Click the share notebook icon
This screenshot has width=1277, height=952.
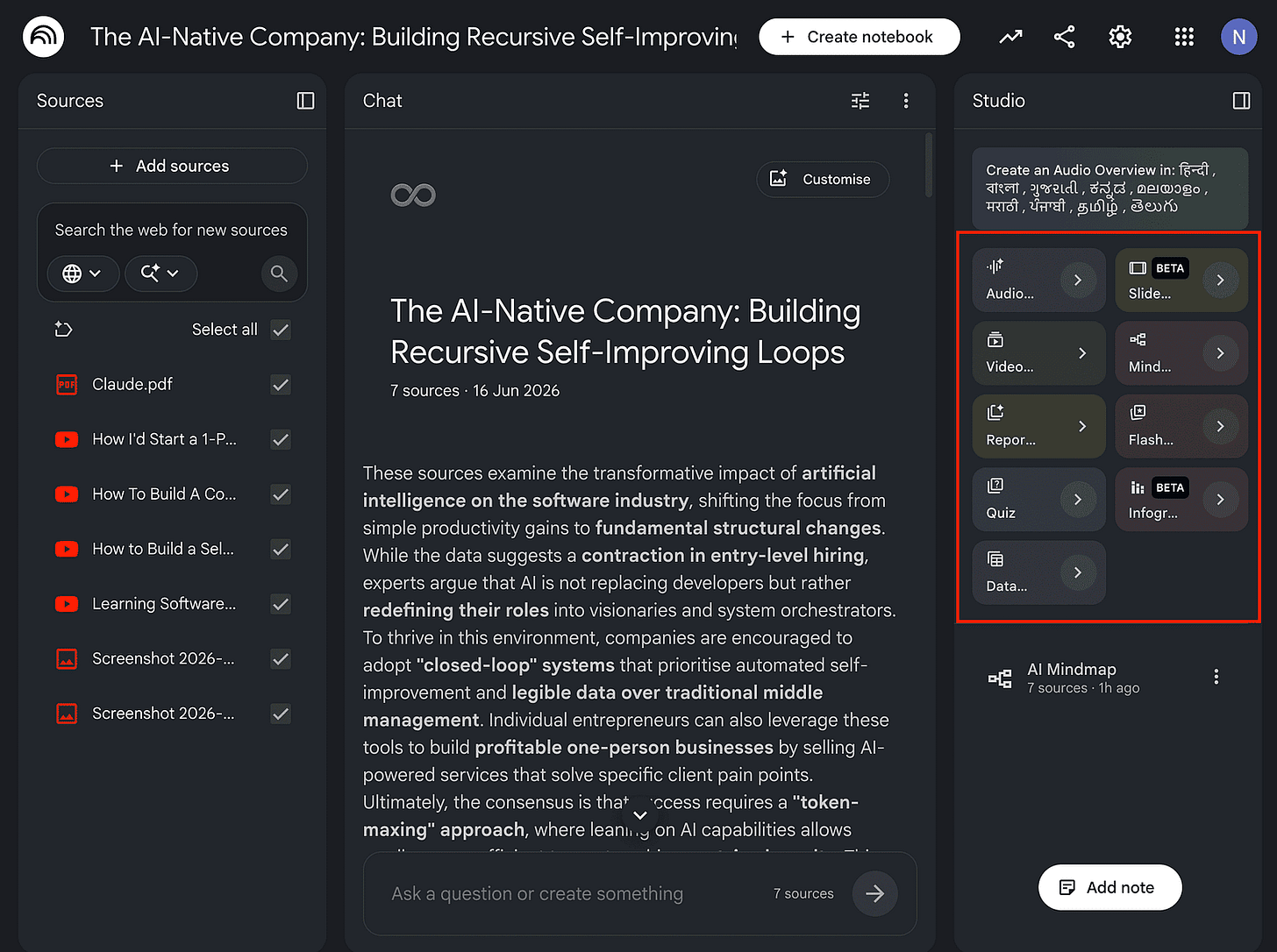point(1065,37)
